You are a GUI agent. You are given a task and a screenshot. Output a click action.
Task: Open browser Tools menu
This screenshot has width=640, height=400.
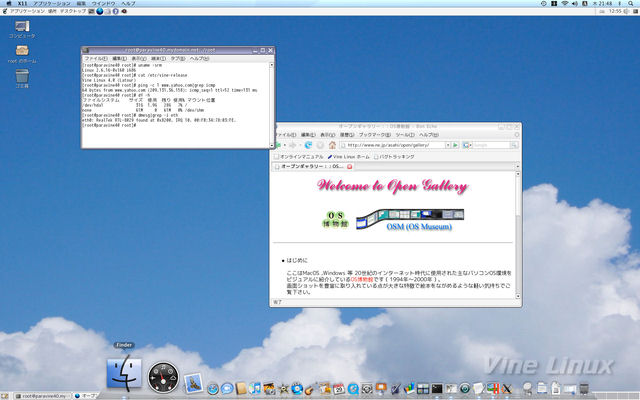pyautogui.click(x=405, y=135)
